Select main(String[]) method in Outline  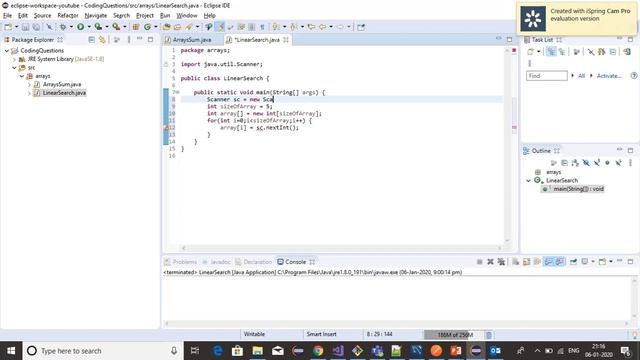tap(578, 189)
